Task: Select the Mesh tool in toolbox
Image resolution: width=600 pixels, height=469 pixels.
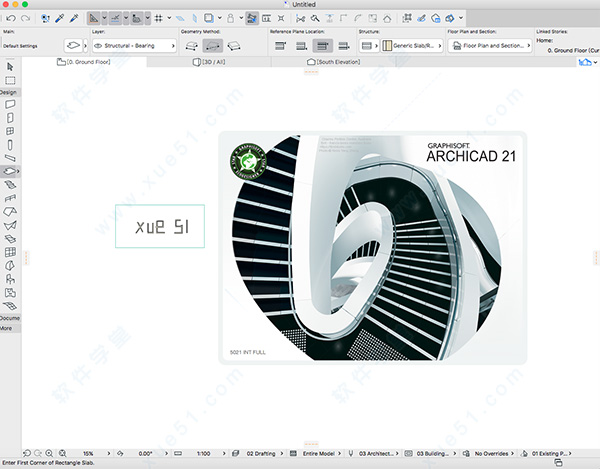Action: [10, 306]
